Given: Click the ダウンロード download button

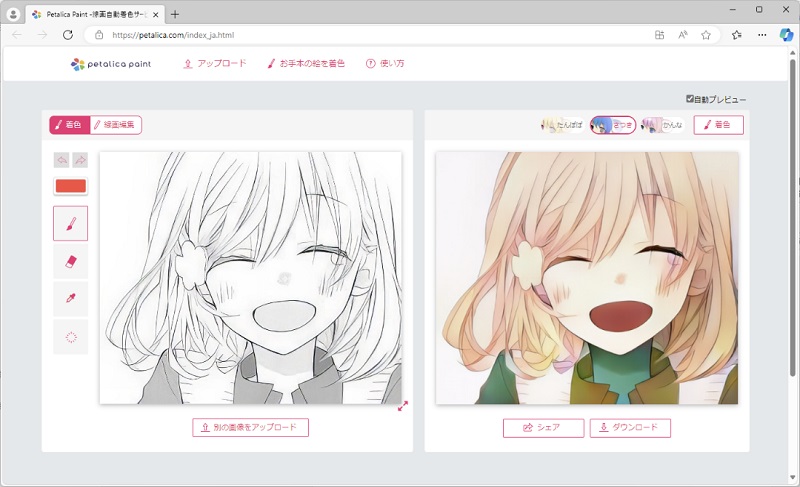Looking at the screenshot, I should click(630, 428).
